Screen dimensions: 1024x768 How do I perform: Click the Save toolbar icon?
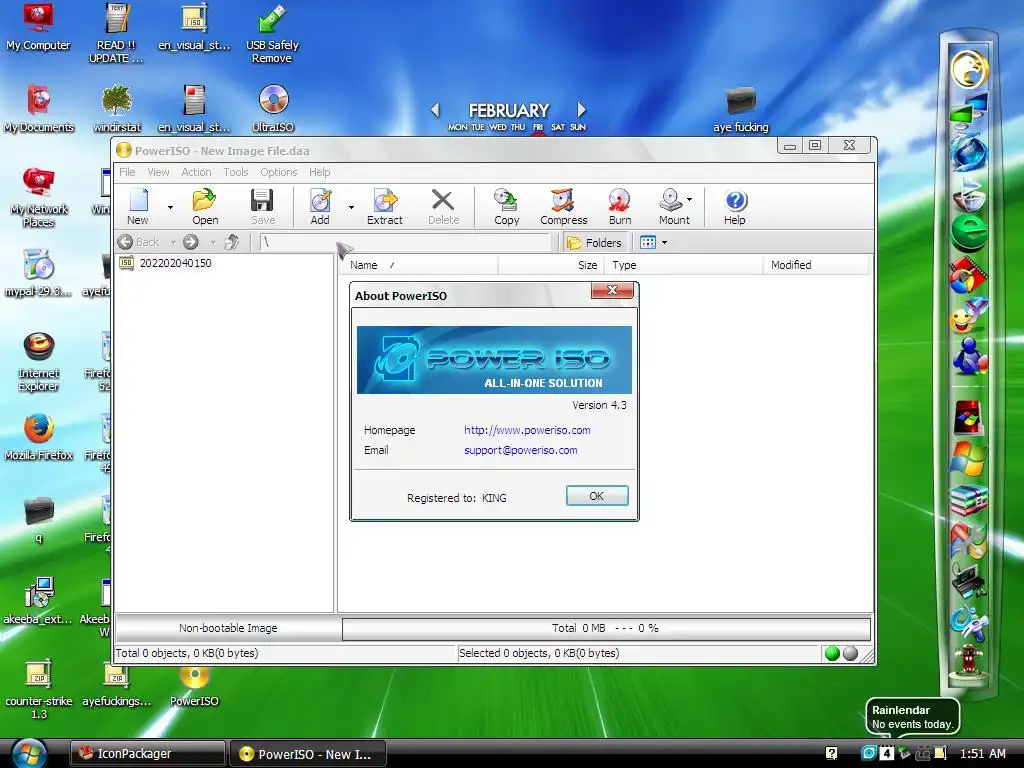(x=263, y=206)
